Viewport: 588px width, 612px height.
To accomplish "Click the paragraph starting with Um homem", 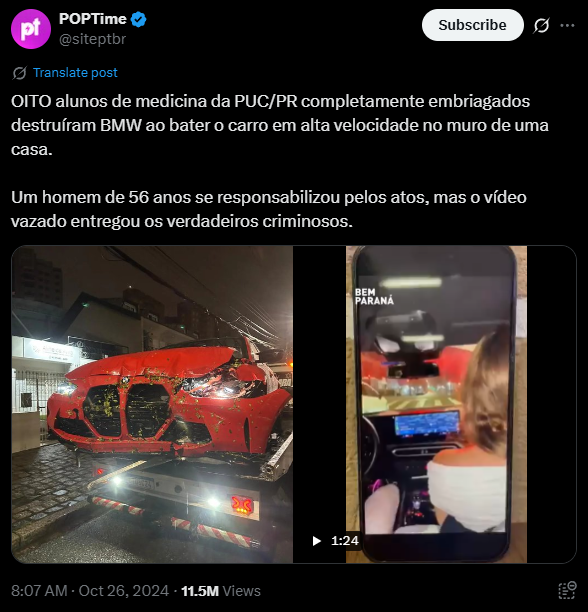I will click(x=269, y=209).
